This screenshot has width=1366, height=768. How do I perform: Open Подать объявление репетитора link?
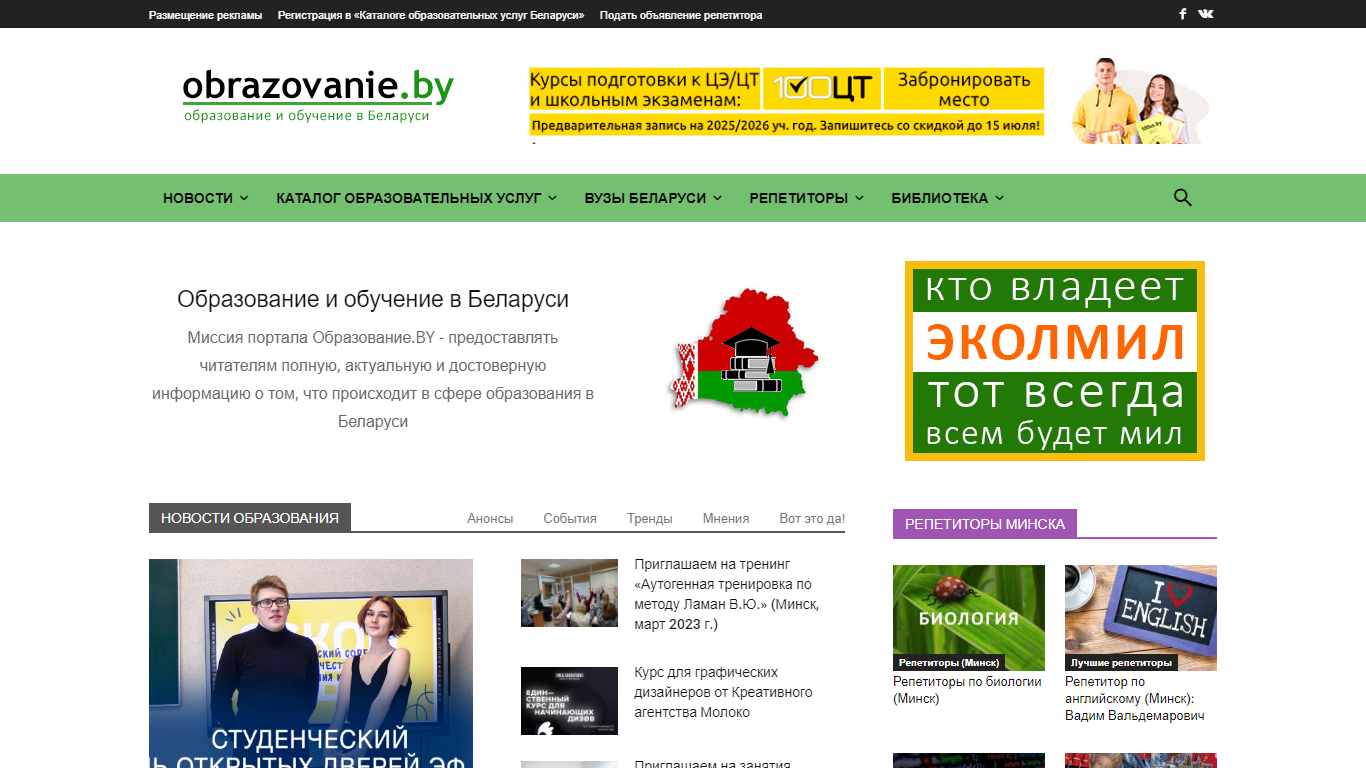[681, 15]
